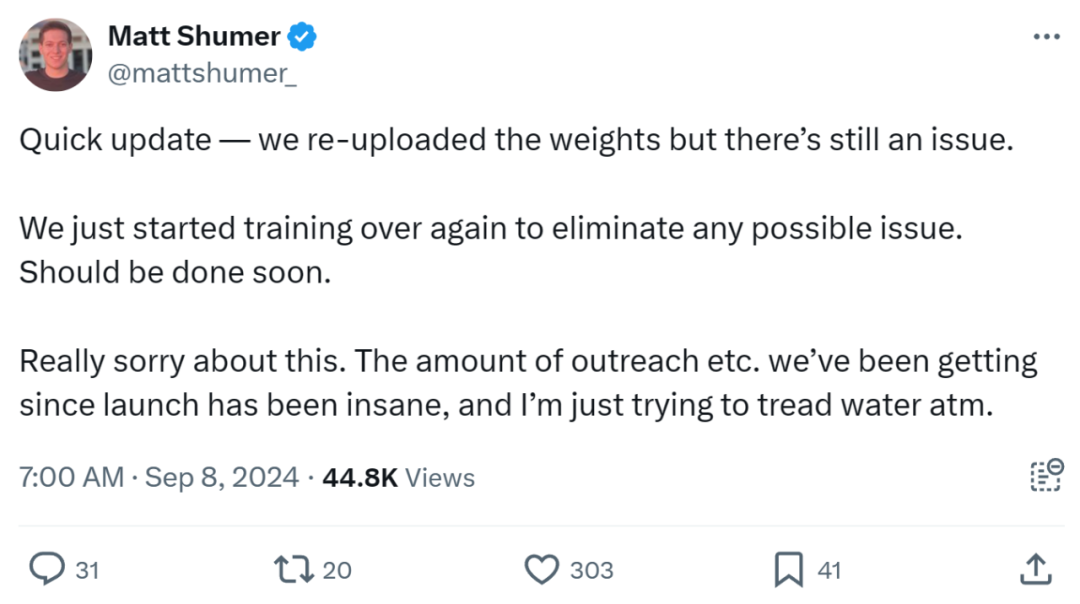Like the tweet with the heart icon

541,570
